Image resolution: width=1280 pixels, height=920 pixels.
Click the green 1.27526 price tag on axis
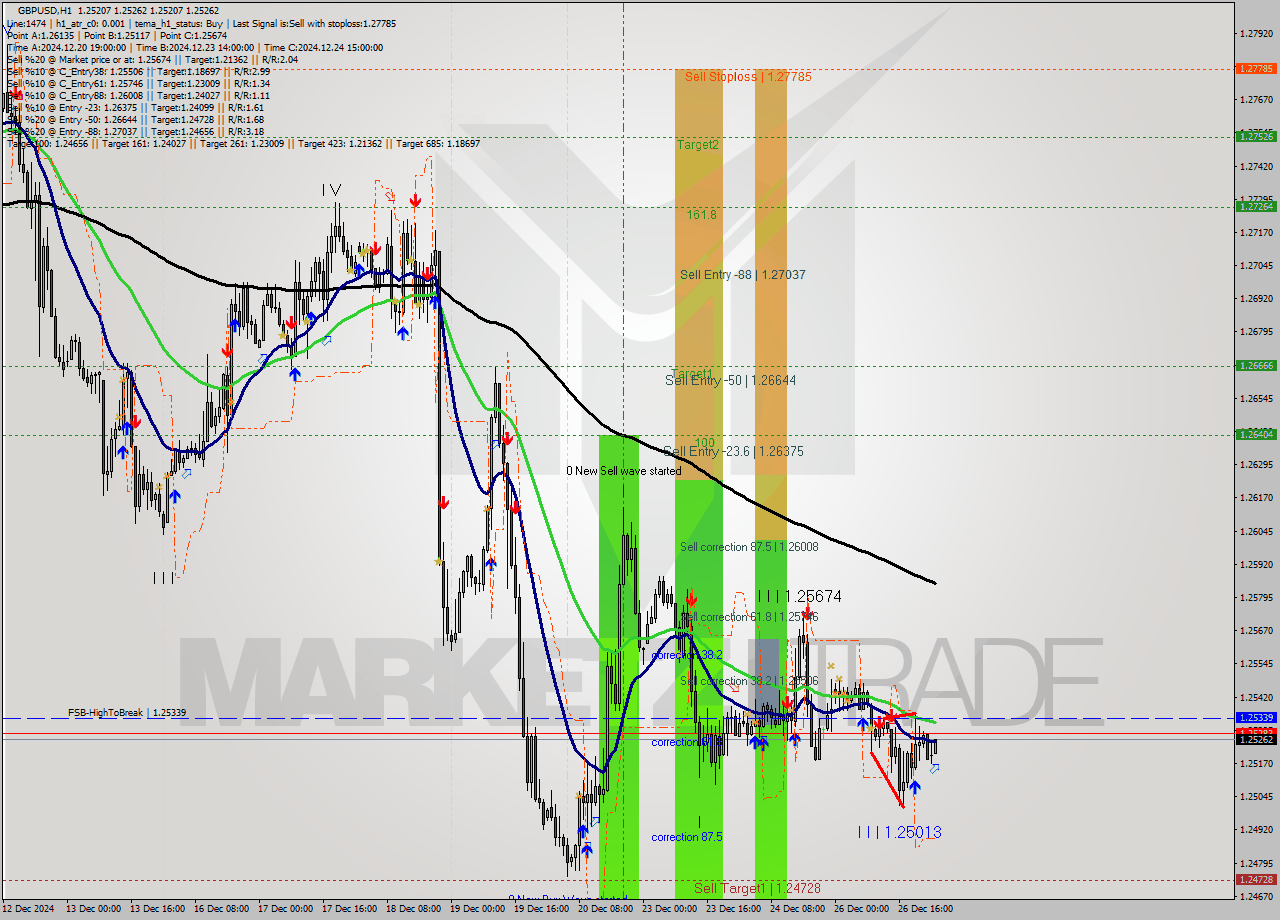[x=1255, y=136]
